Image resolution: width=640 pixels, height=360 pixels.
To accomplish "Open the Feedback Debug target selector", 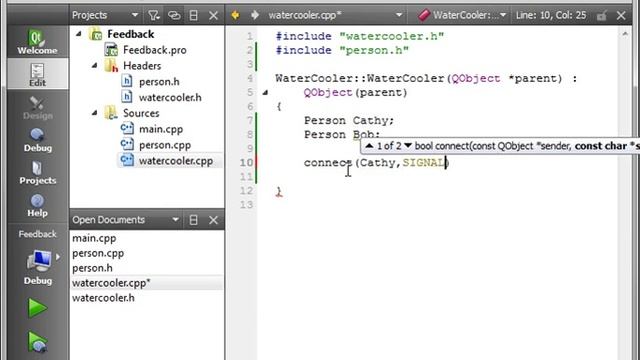I will click(x=38, y=266).
